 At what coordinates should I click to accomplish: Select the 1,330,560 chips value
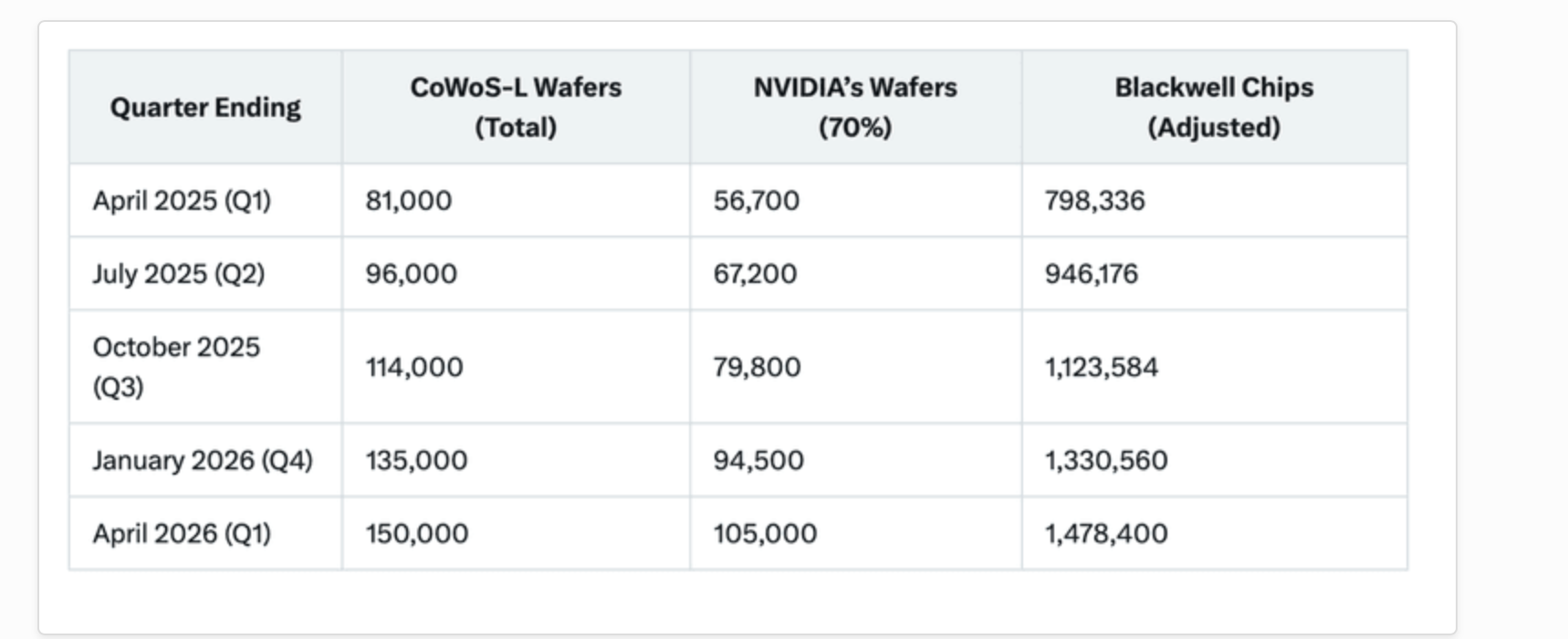pos(1106,460)
